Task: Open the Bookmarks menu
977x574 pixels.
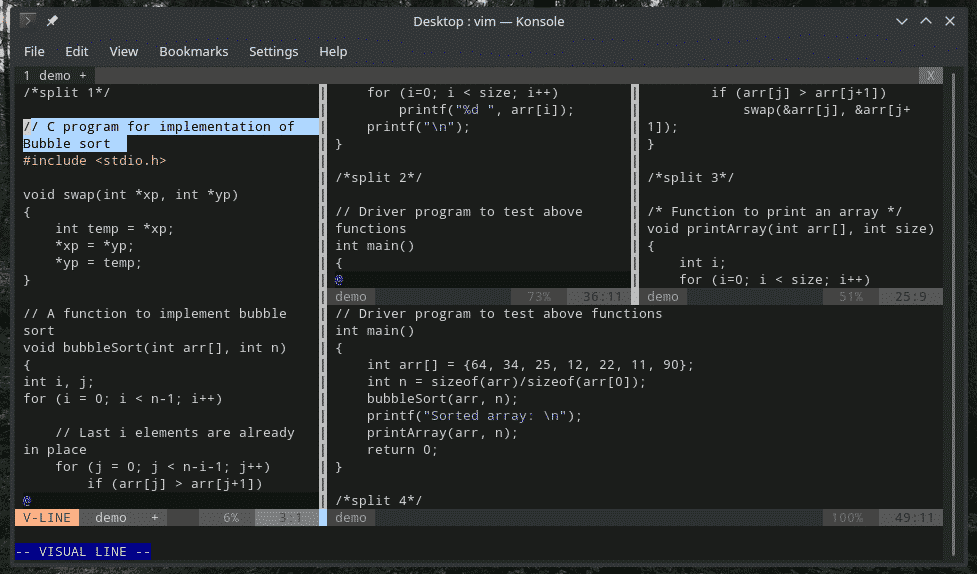Action: (x=194, y=52)
